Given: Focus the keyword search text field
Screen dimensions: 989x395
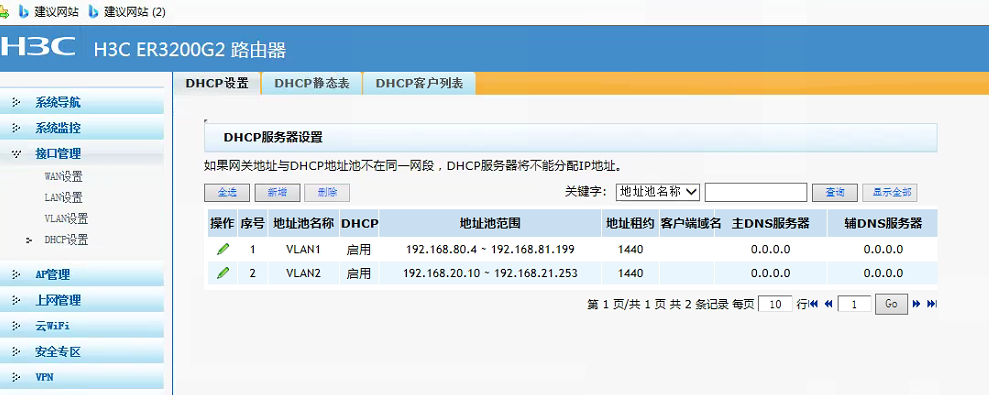Looking at the screenshot, I should (756, 192).
